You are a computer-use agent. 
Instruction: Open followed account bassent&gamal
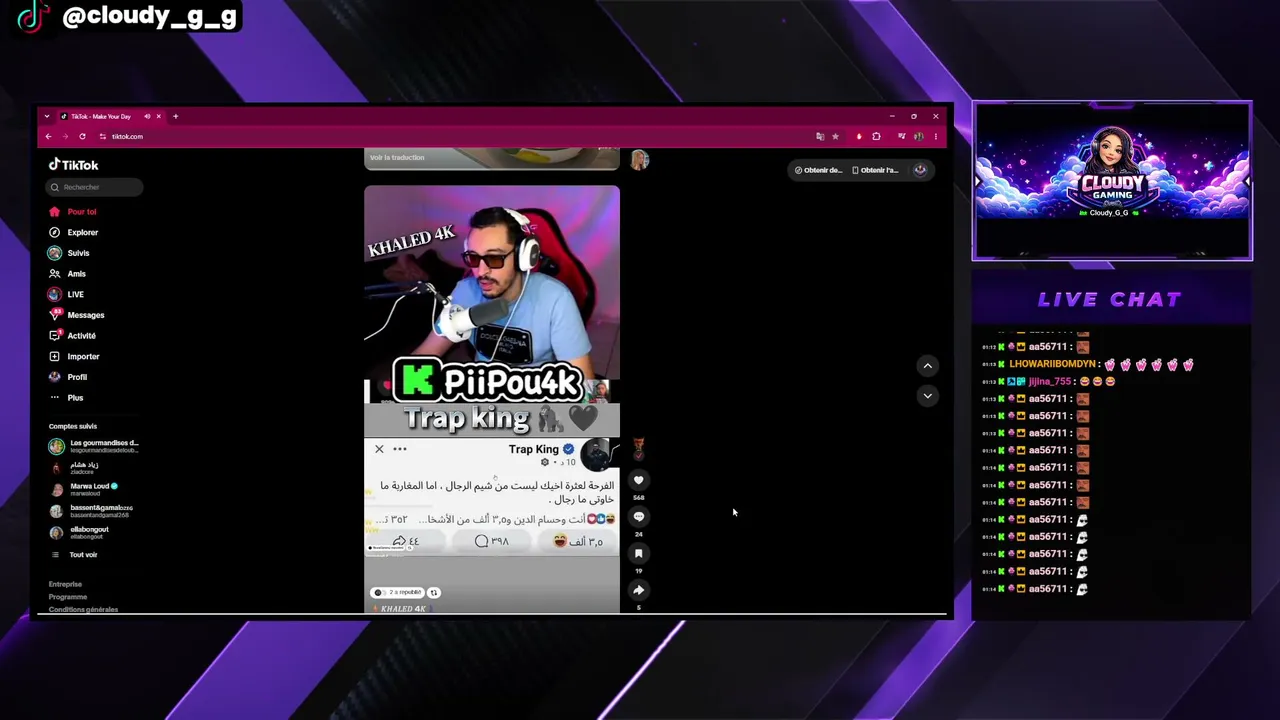(91, 511)
